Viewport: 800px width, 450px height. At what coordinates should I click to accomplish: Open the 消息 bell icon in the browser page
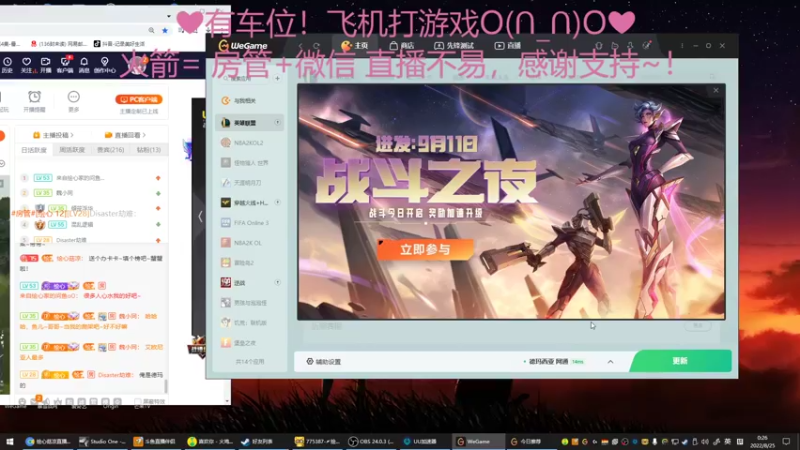[x=84, y=65]
